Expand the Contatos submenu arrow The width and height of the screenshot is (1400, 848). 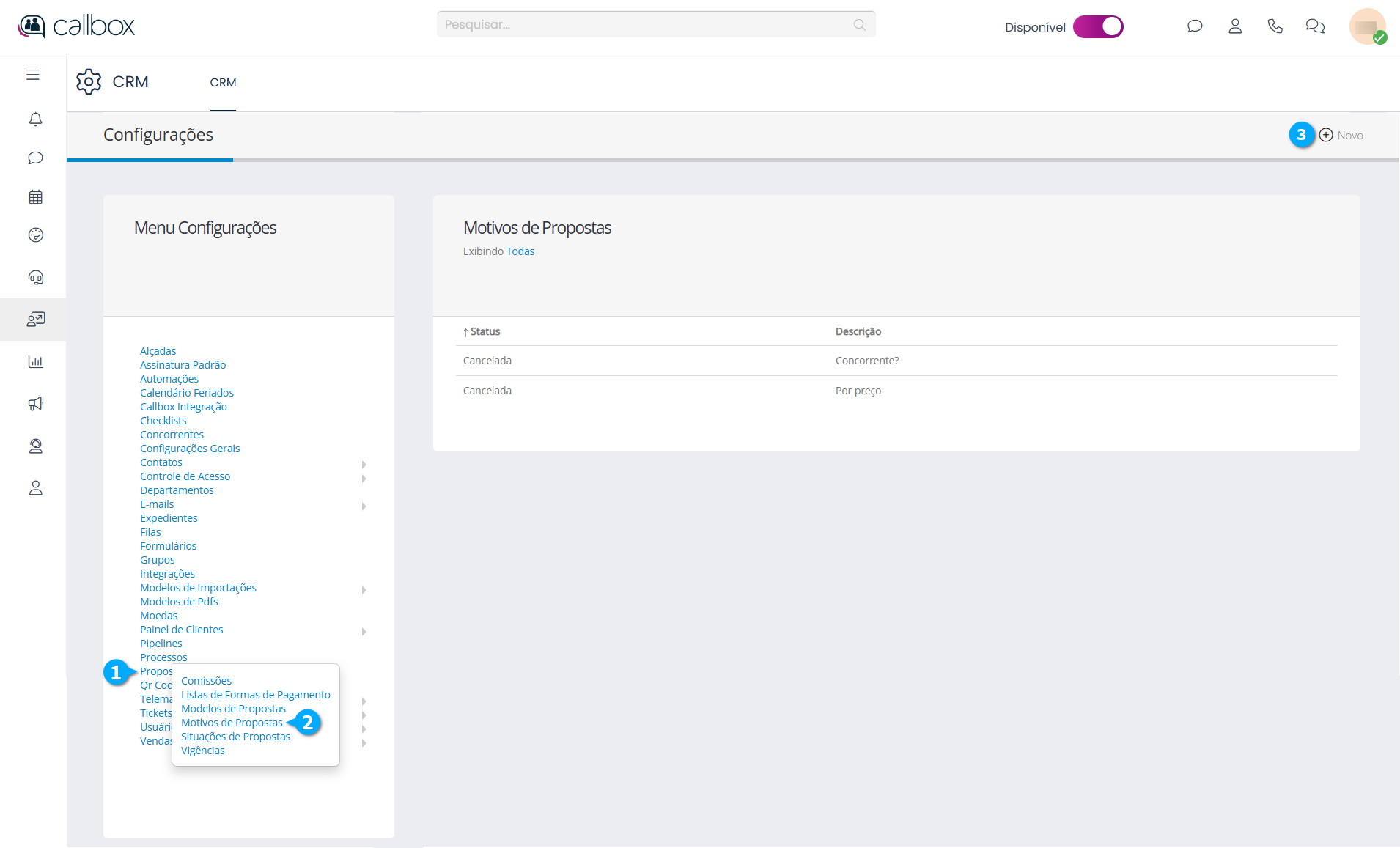[x=364, y=464]
